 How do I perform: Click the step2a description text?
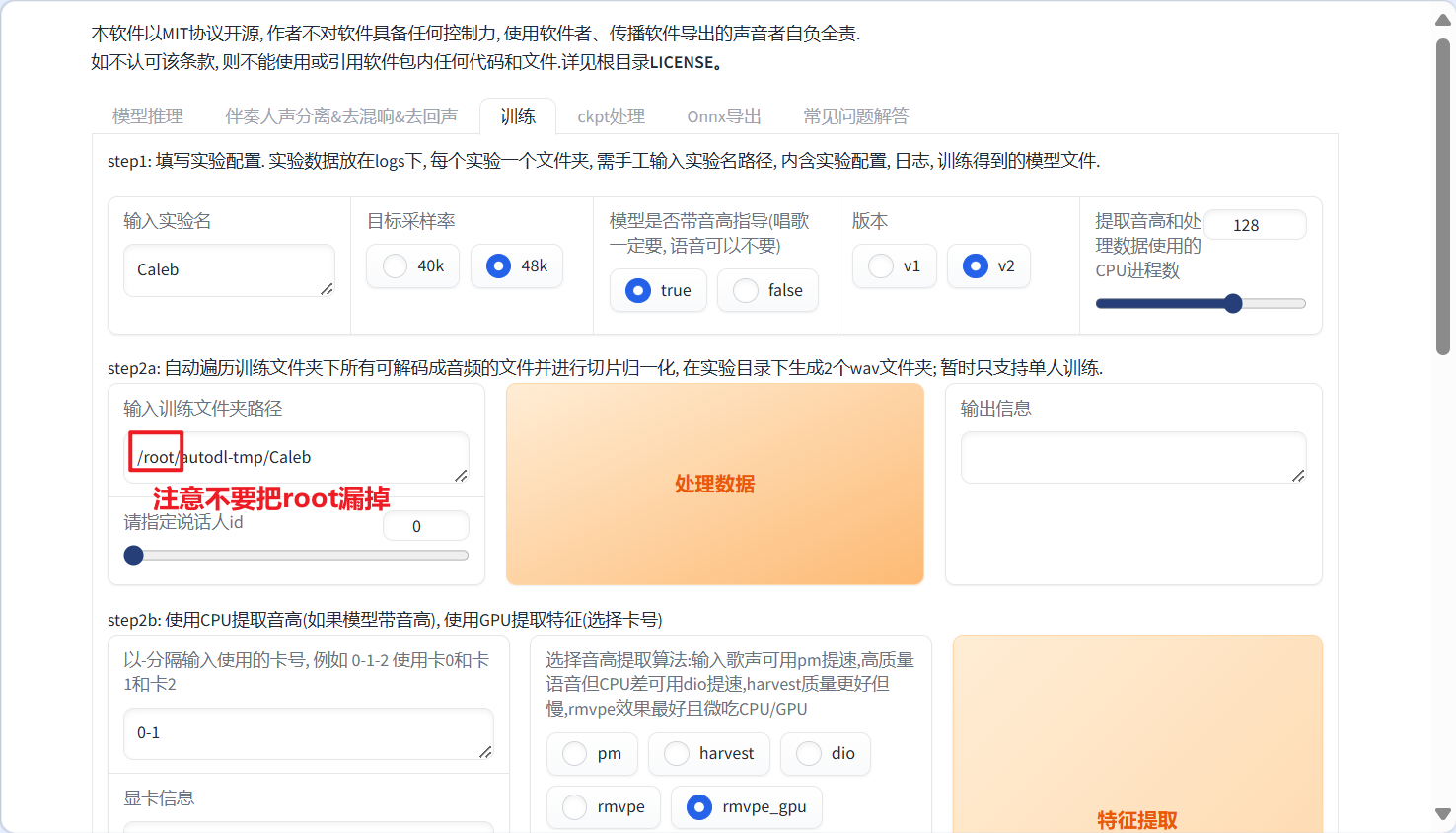point(605,368)
